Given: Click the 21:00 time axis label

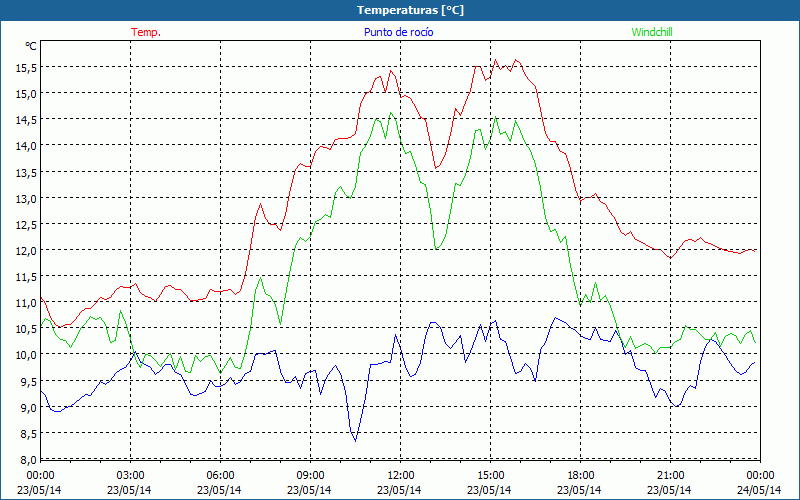Looking at the screenshot, I should (670, 476).
